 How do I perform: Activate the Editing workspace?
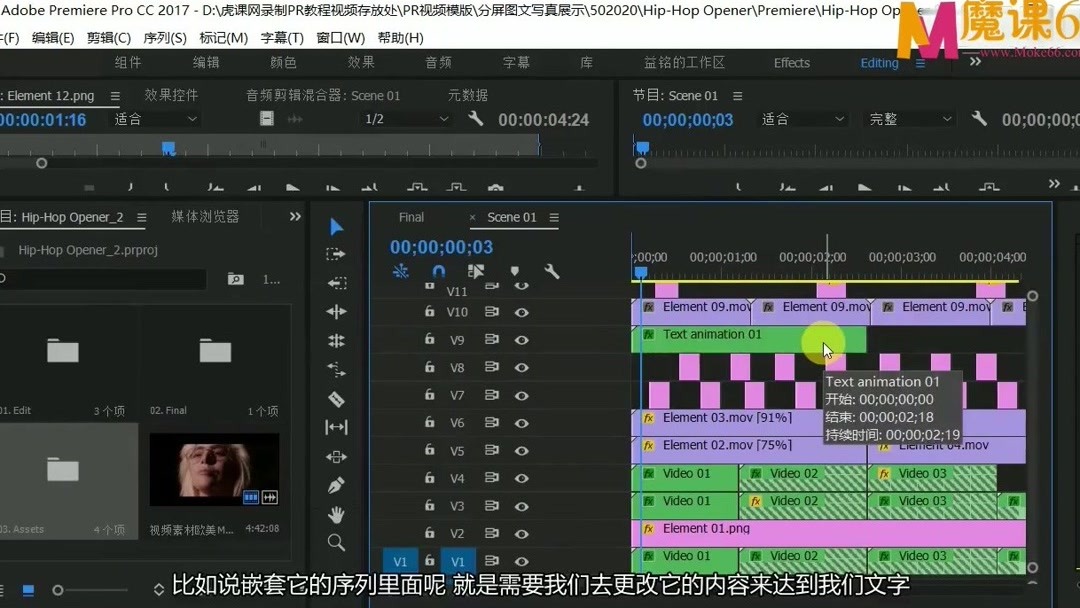click(x=878, y=62)
